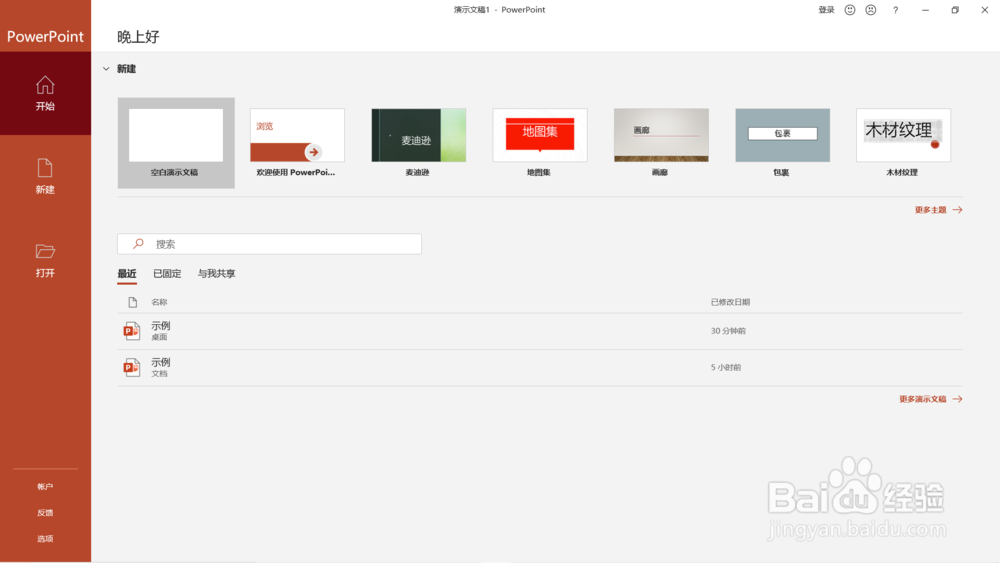Open the 更多演示文稿 link
This screenshot has width=1000, height=563.
[x=923, y=399]
